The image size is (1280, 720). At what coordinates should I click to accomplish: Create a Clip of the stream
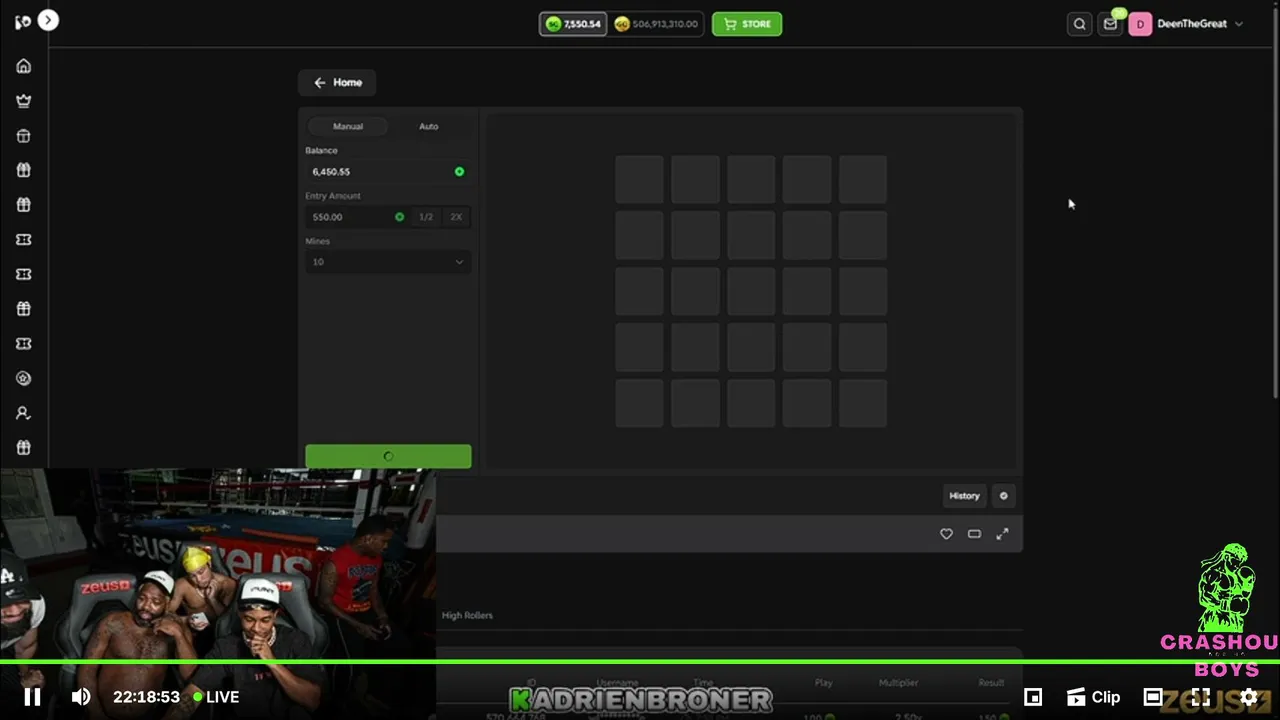(1093, 697)
